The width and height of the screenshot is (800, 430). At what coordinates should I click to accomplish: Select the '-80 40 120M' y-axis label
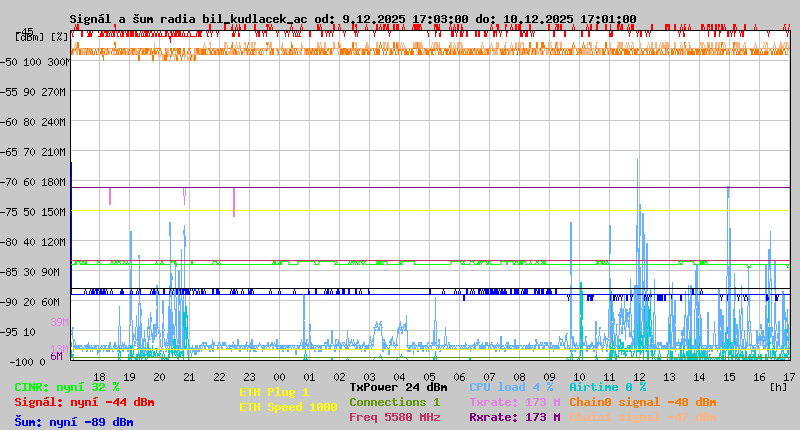[x=33, y=242]
